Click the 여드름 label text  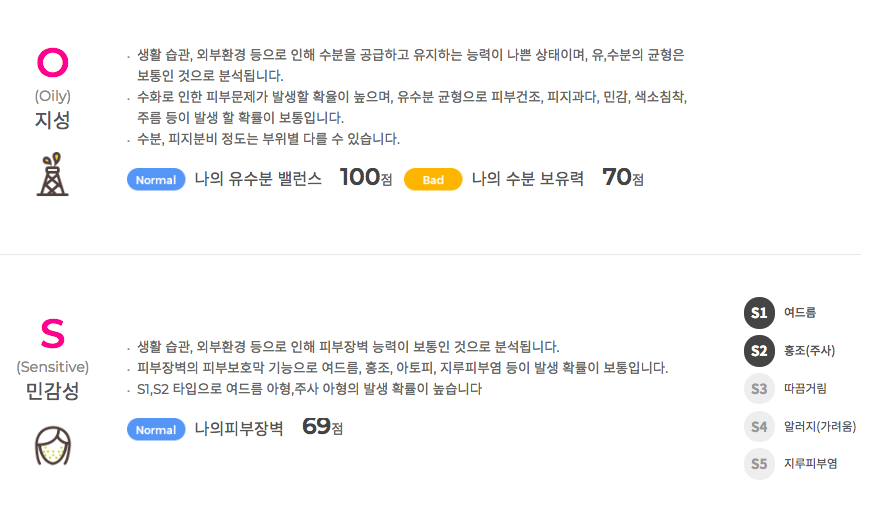tap(800, 313)
